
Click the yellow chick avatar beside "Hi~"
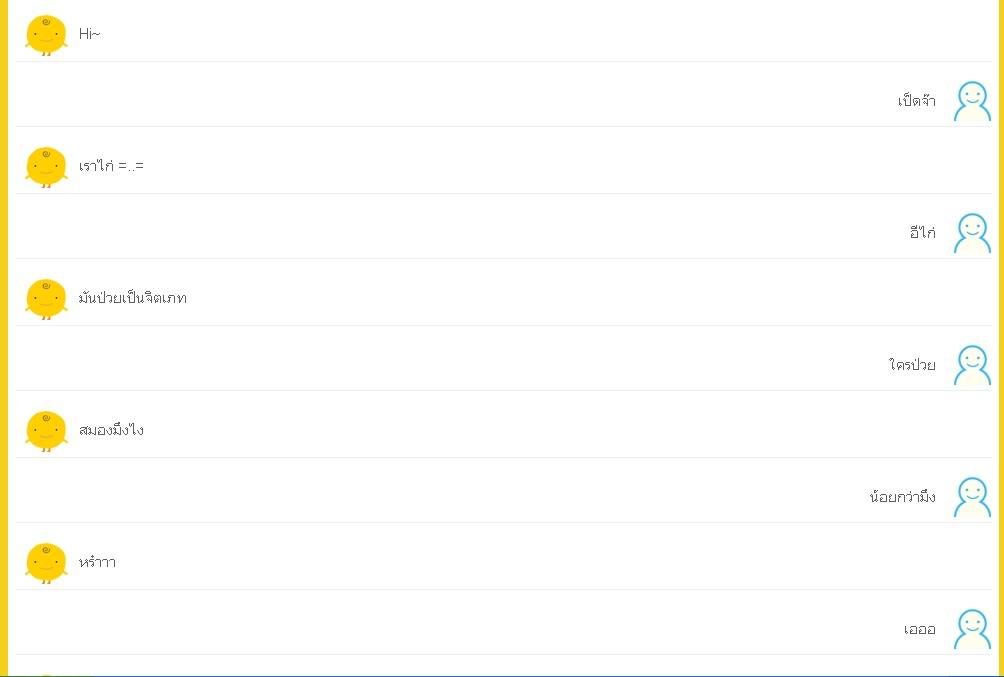[46, 35]
